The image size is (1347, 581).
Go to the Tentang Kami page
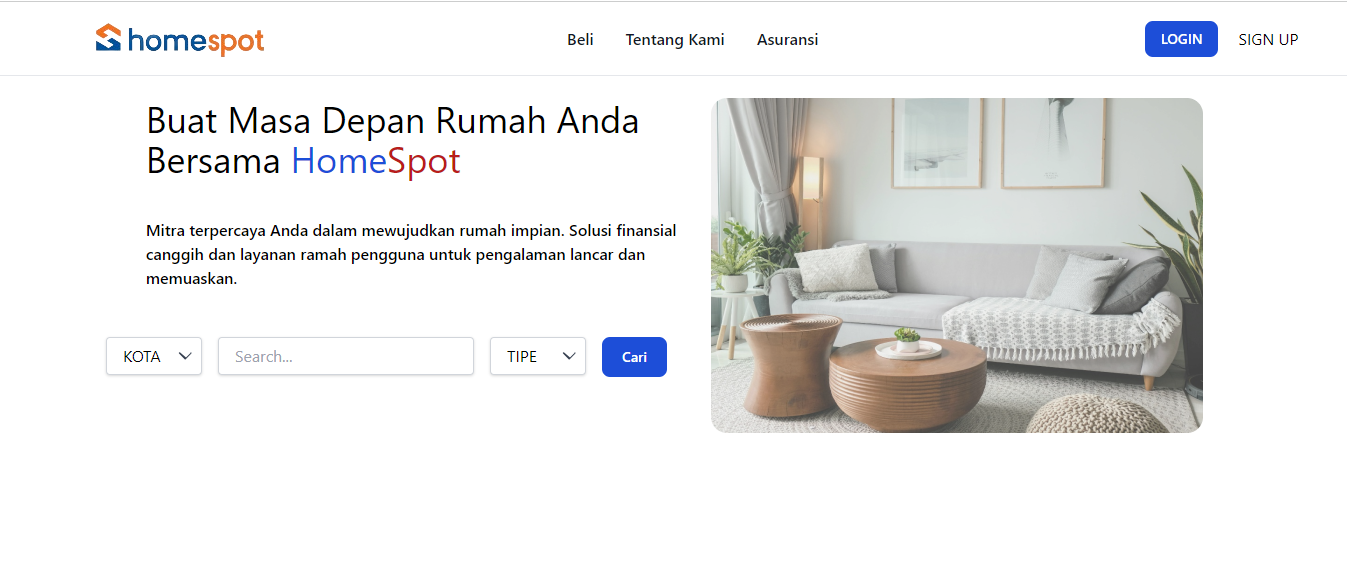point(675,40)
